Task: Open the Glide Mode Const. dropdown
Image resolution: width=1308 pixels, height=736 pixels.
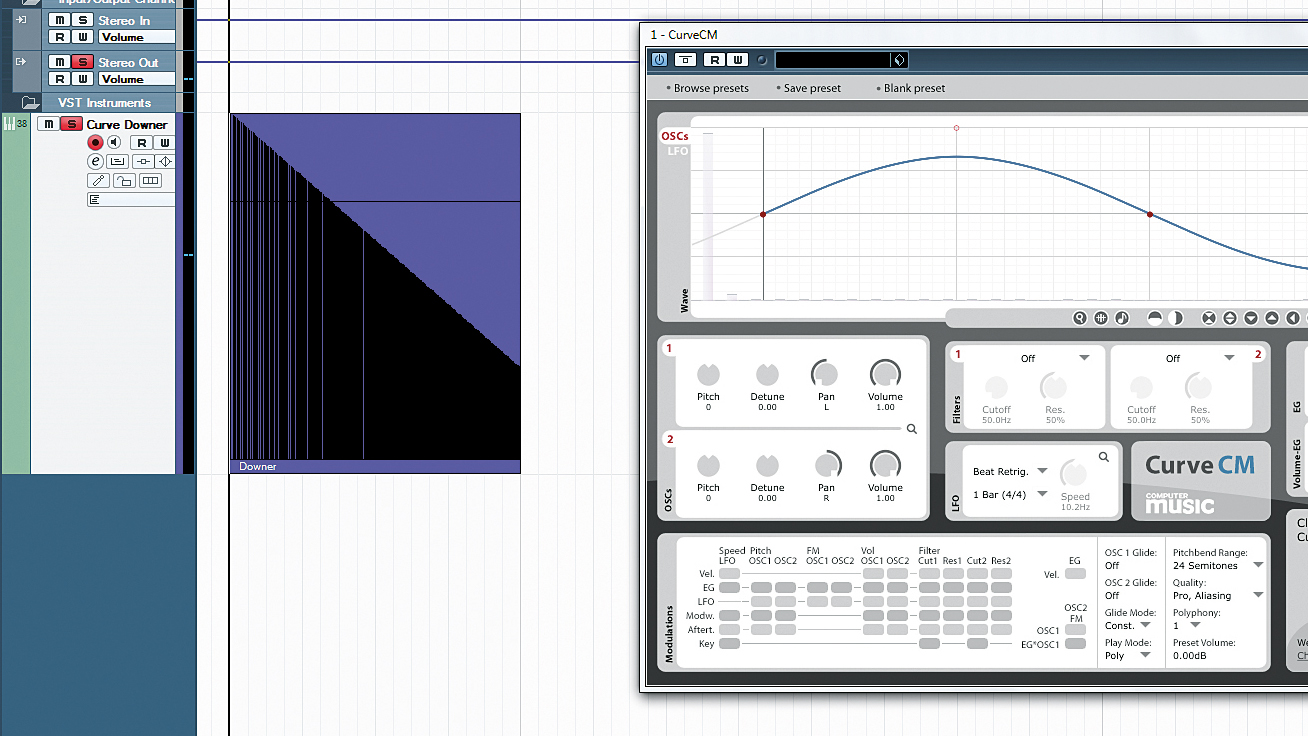Action: pos(1145,625)
